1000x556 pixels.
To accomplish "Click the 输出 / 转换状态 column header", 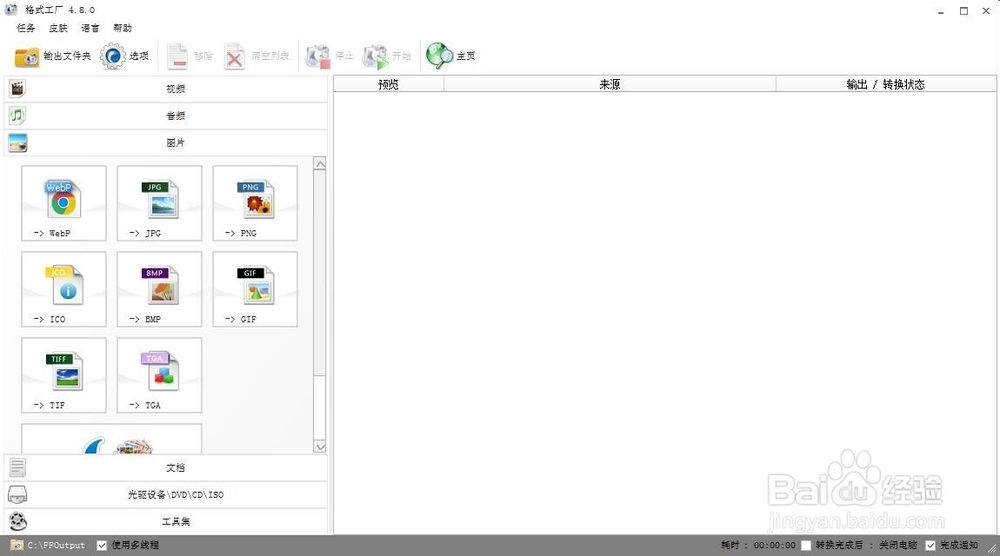I will point(886,84).
